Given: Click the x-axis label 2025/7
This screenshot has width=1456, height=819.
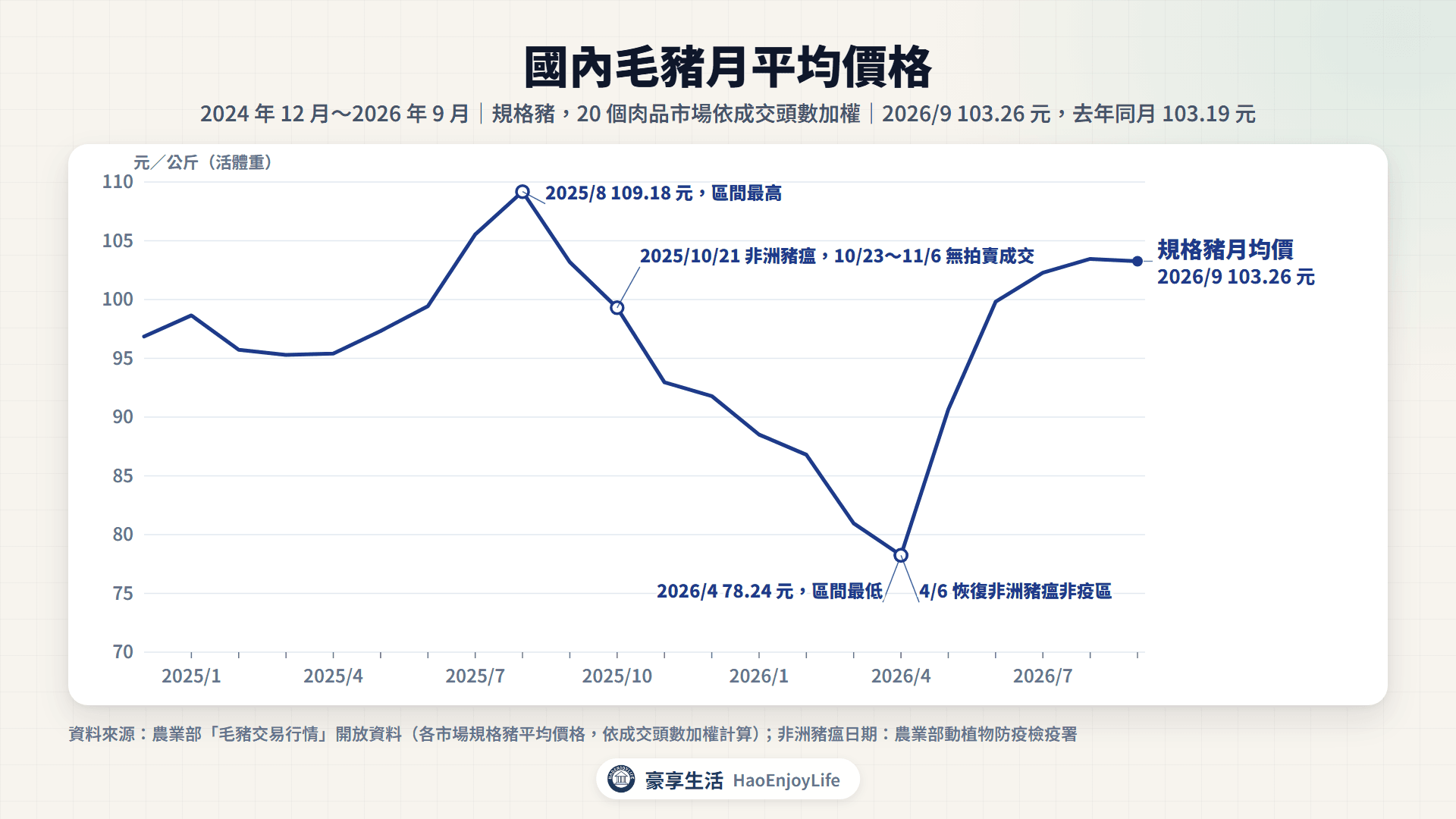Looking at the screenshot, I should click(x=475, y=676).
